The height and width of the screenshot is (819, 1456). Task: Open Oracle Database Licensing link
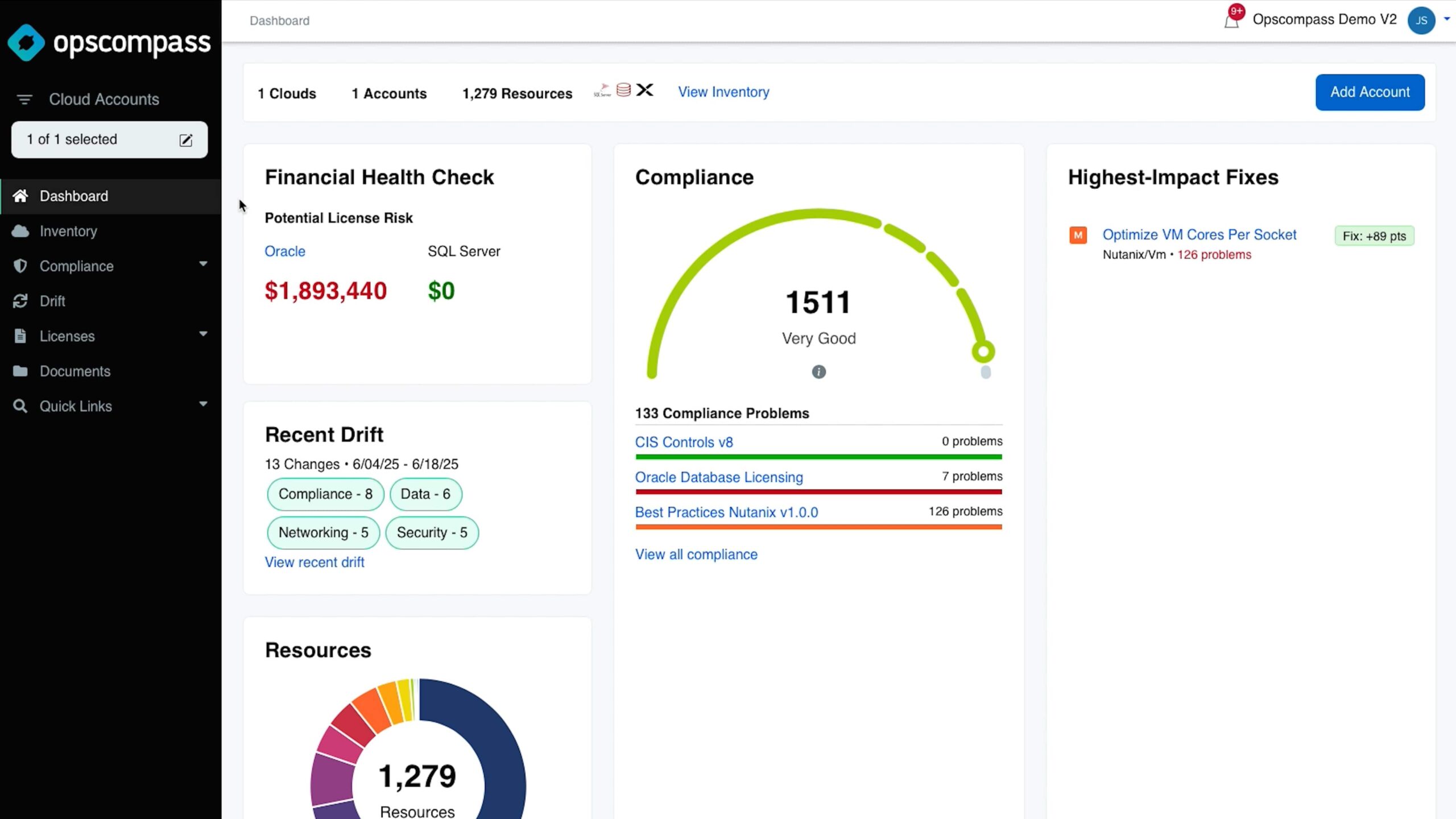click(719, 477)
